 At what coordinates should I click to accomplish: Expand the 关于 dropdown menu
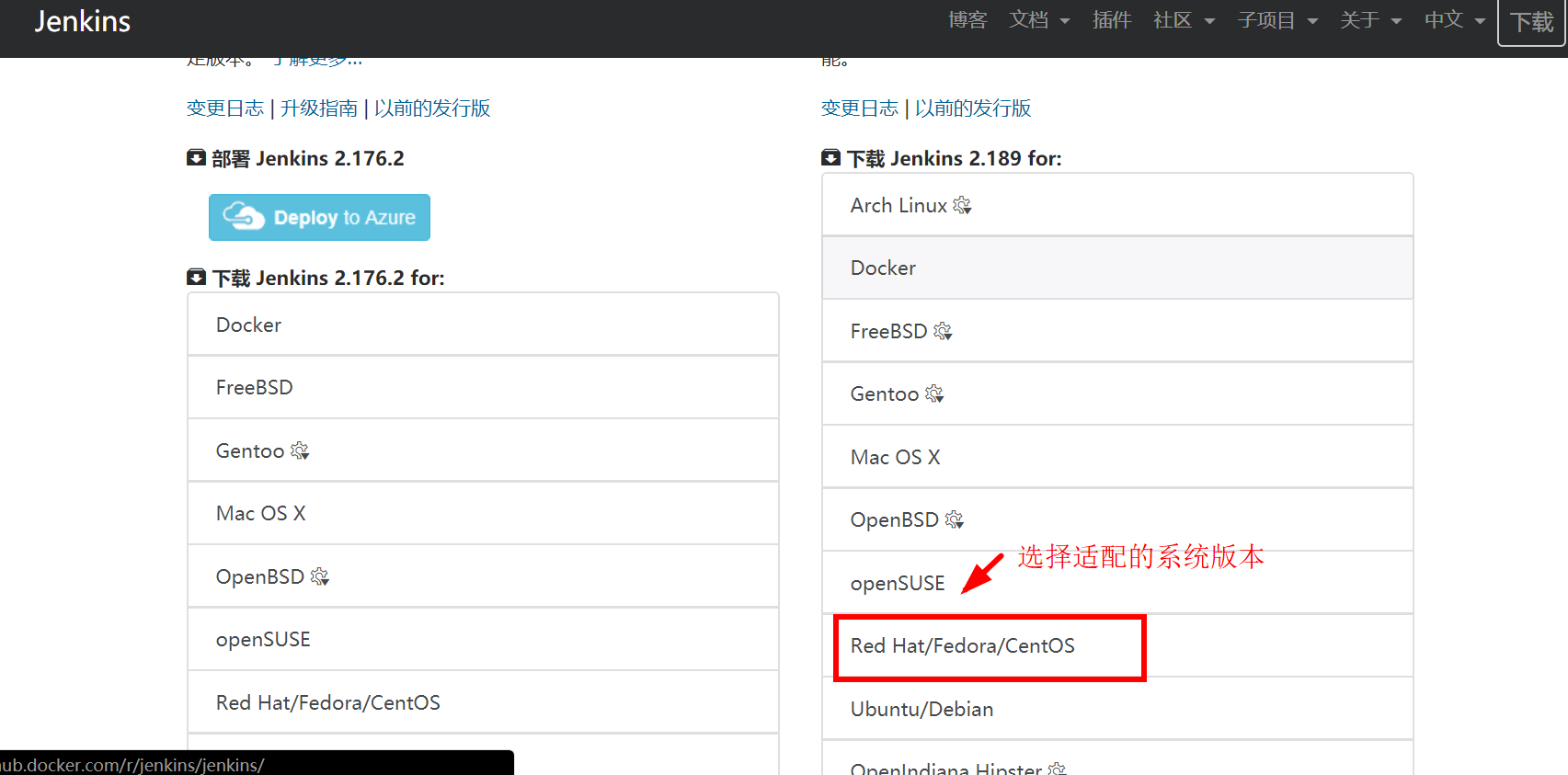click(x=1370, y=20)
